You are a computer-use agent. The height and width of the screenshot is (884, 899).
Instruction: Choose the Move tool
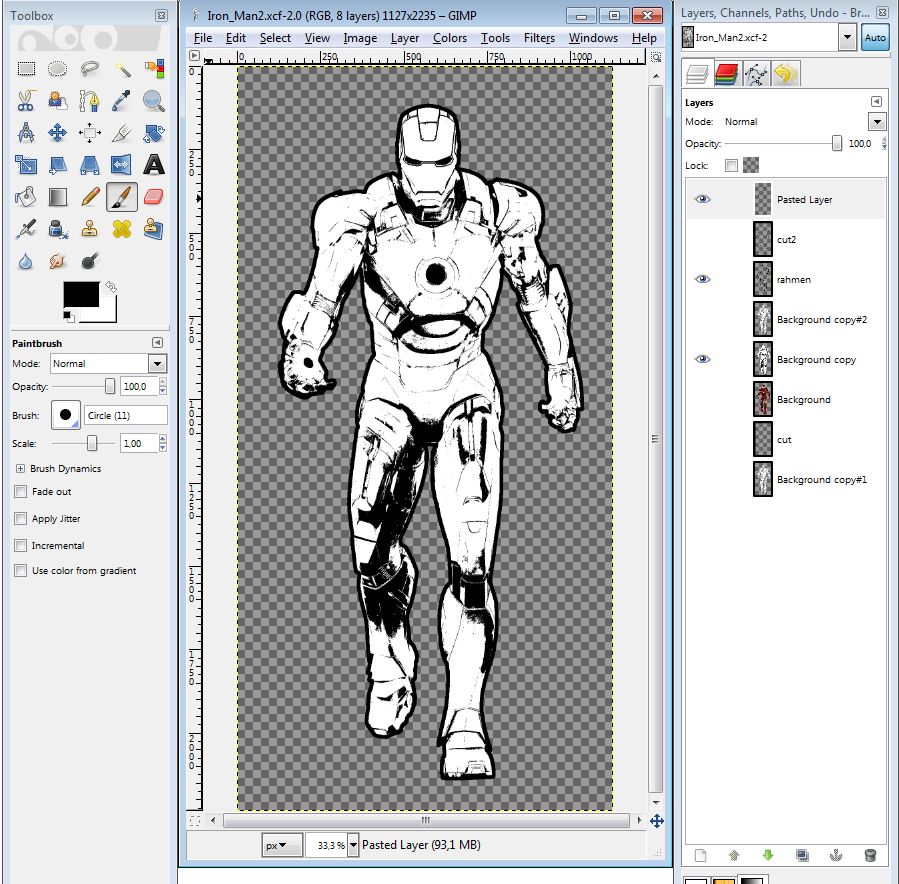[x=57, y=133]
